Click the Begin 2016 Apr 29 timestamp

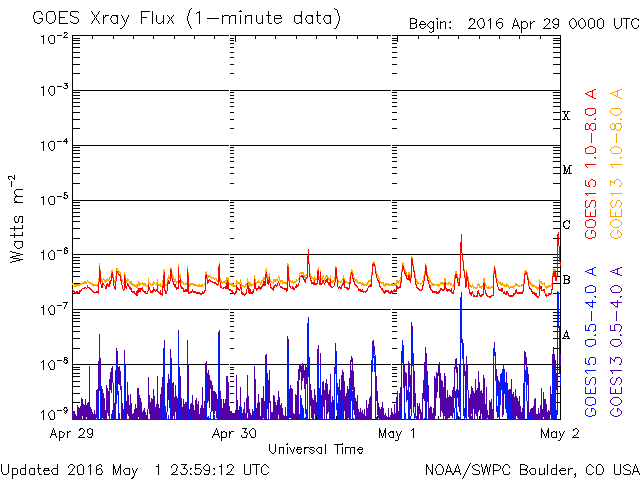coord(522,22)
